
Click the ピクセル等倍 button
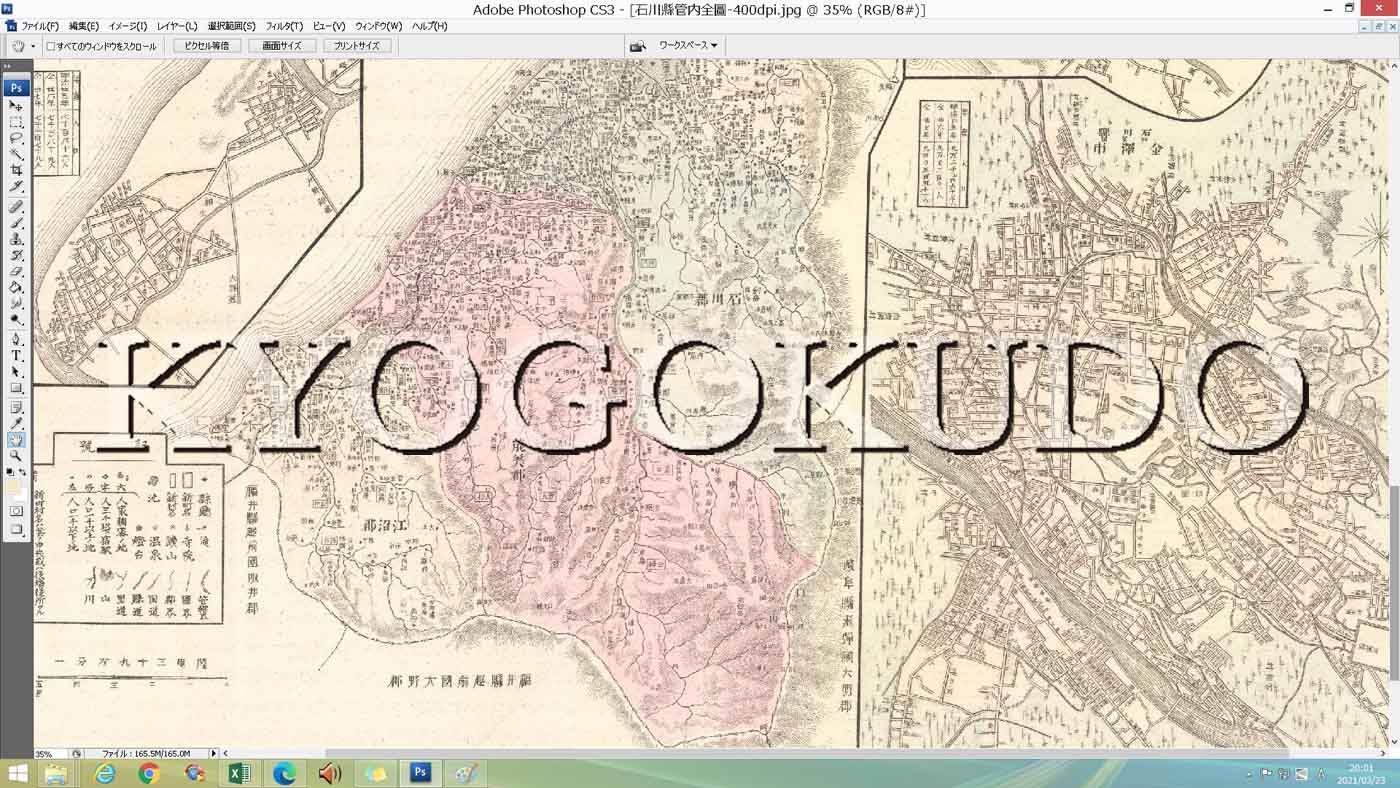pyautogui.click(x=207, y=46)
